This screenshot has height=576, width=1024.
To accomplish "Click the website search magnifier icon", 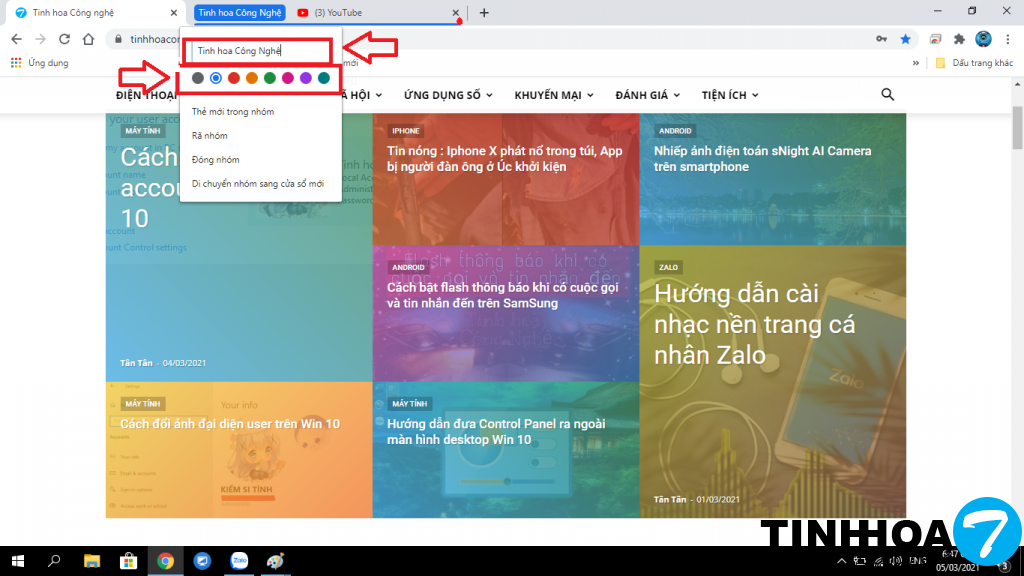I will coord(887,95).
